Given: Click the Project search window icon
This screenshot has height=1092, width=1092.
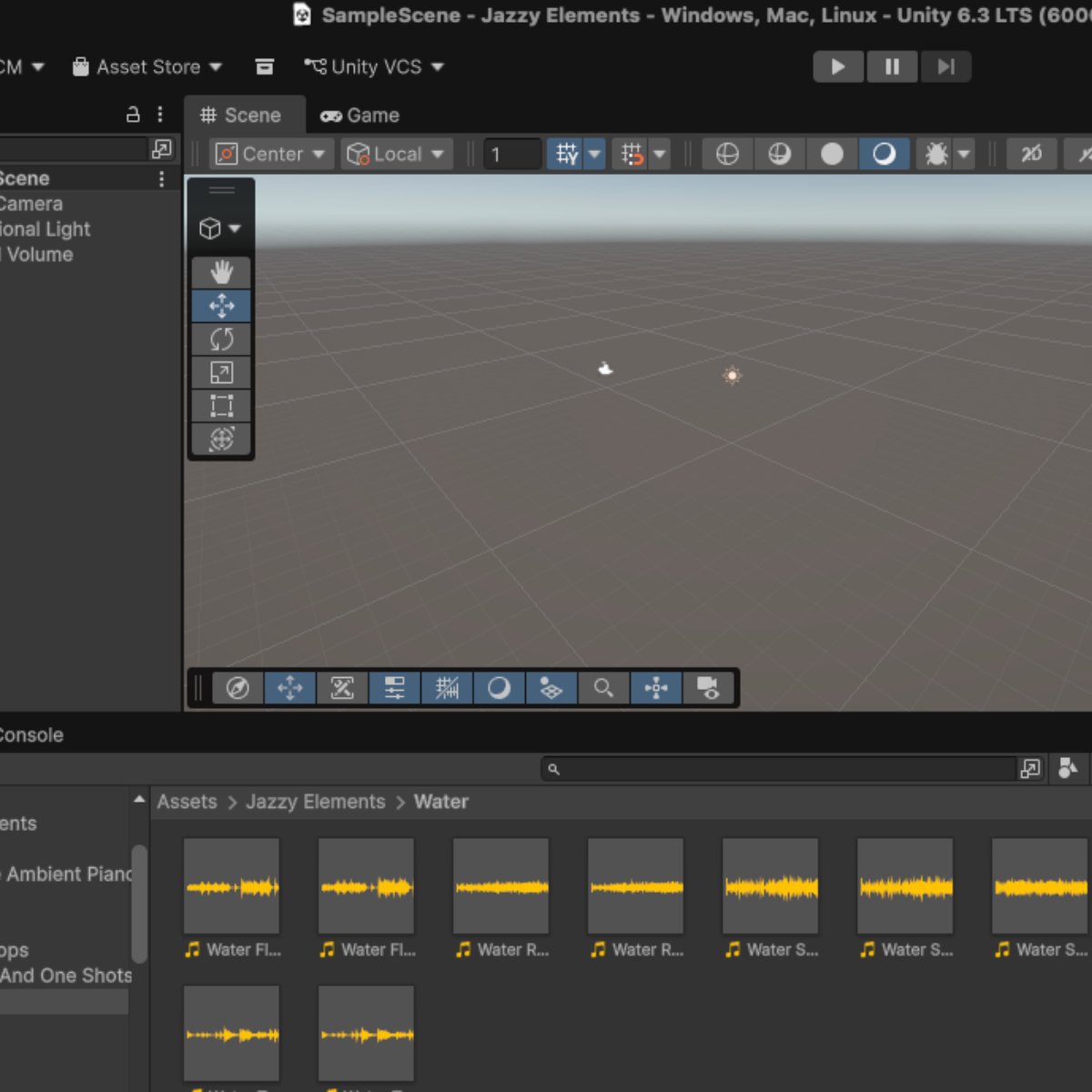Looking at the screenshot, I should pyautogui.click(x=1030, y=769).
